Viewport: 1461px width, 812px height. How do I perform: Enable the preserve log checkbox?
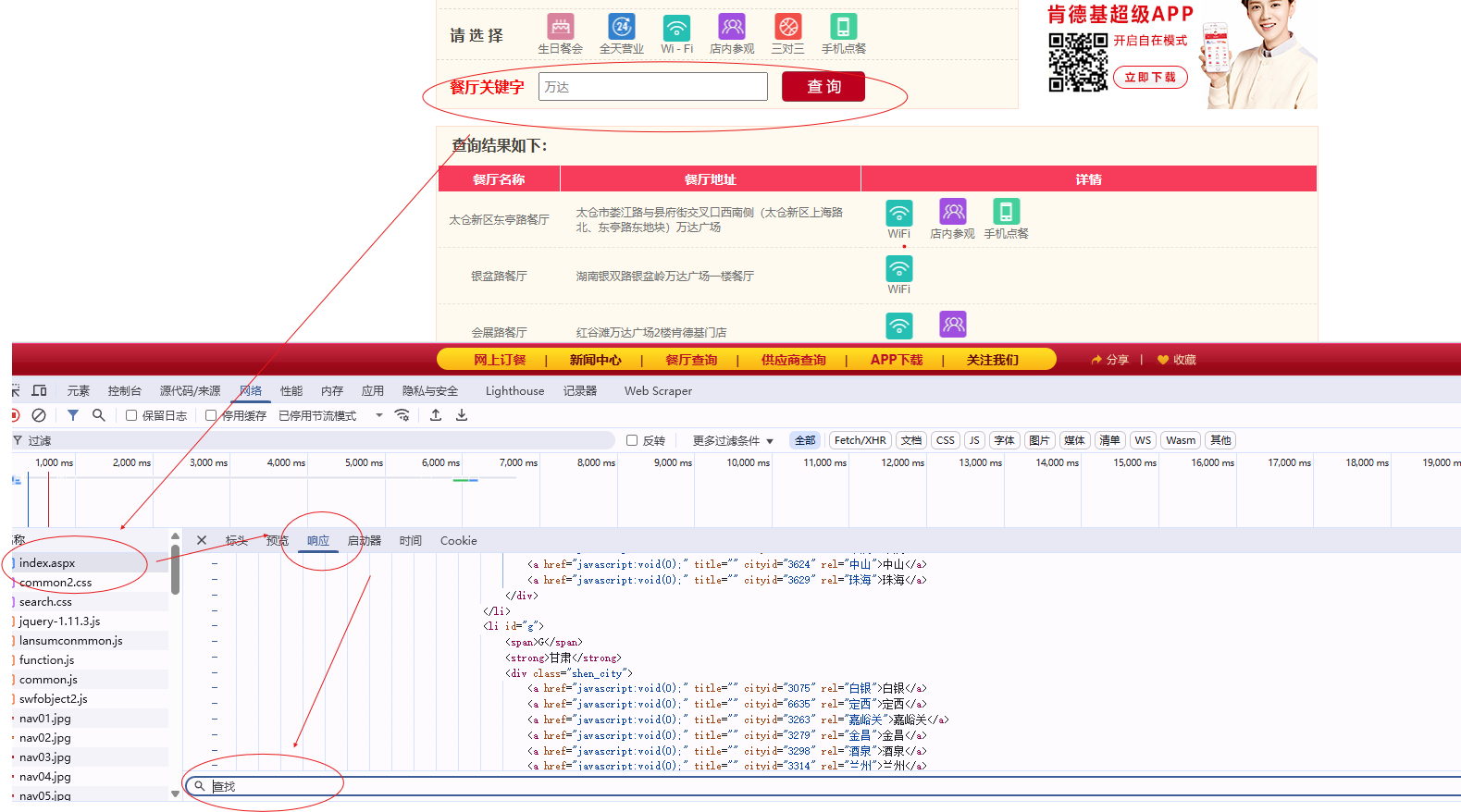point(131,416)
